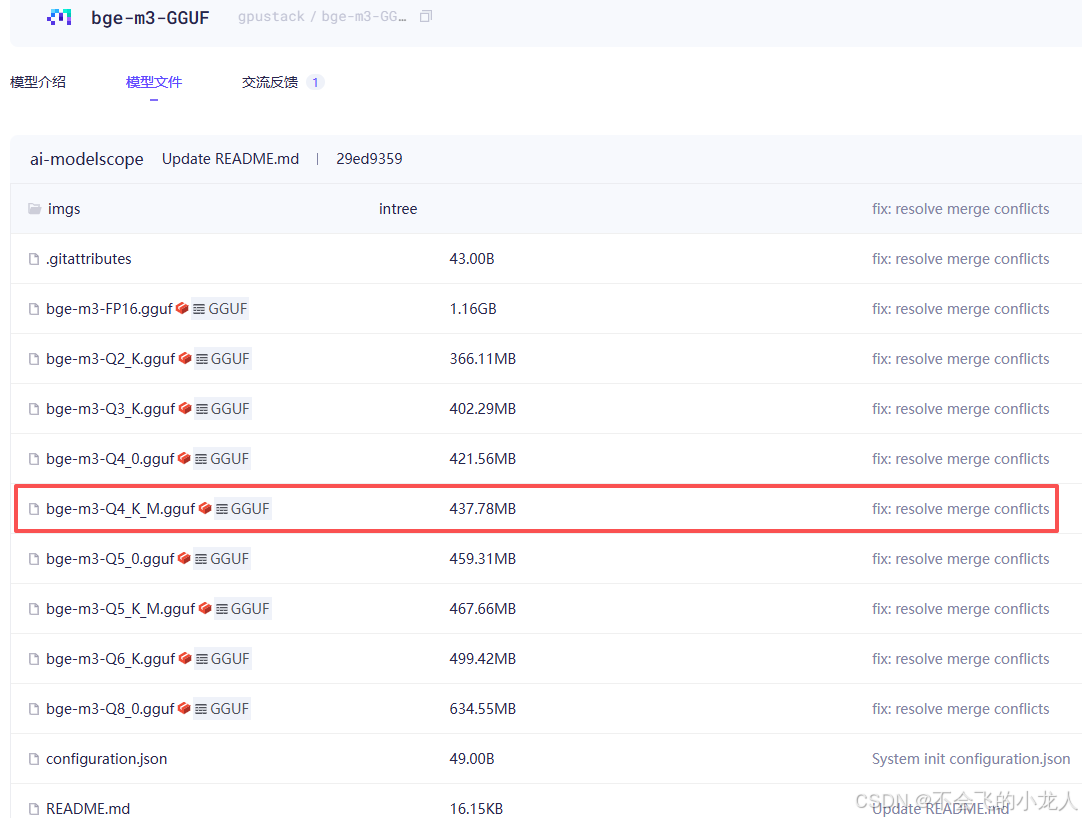Screen dimensions: 1082x818
Task: Click the size 437.78MB in Q4_K_M row
Action: (483, 509)
